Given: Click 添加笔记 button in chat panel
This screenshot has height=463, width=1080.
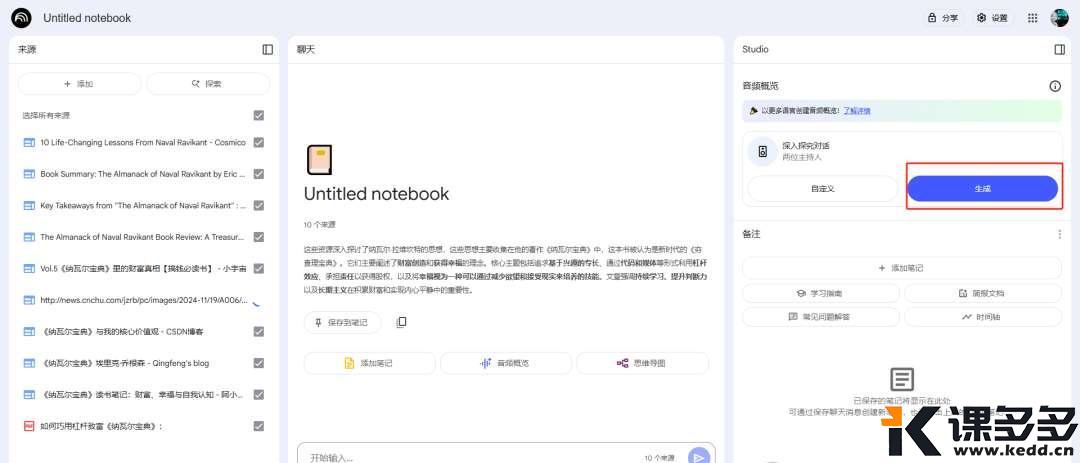Looking at the screenshot, I should (369, 363).
